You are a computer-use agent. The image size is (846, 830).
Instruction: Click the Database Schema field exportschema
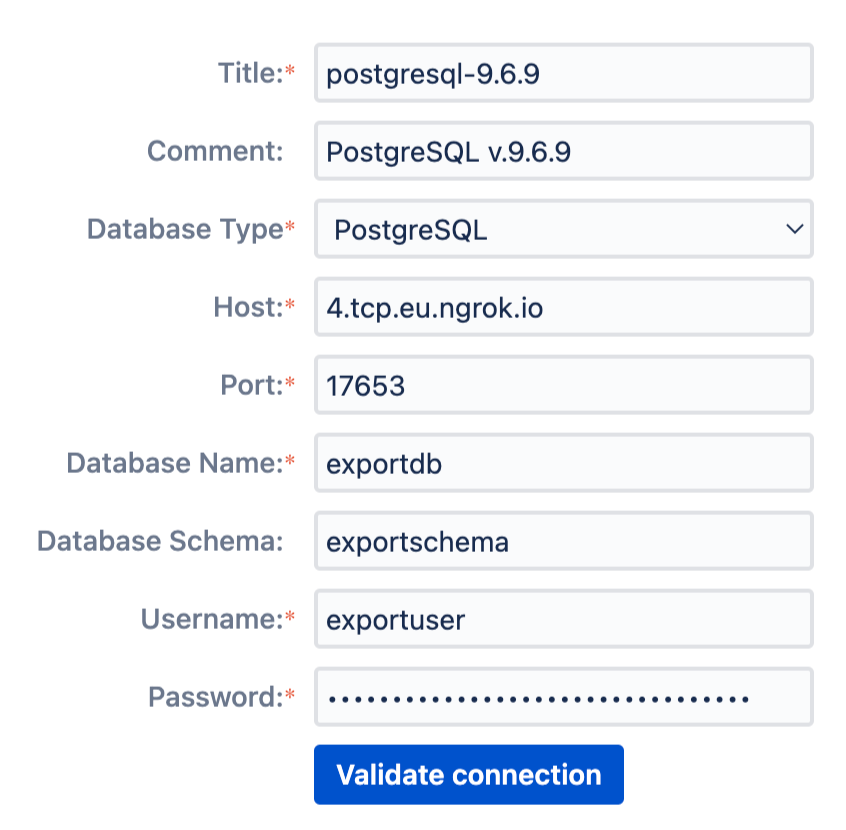click(563, 541)
